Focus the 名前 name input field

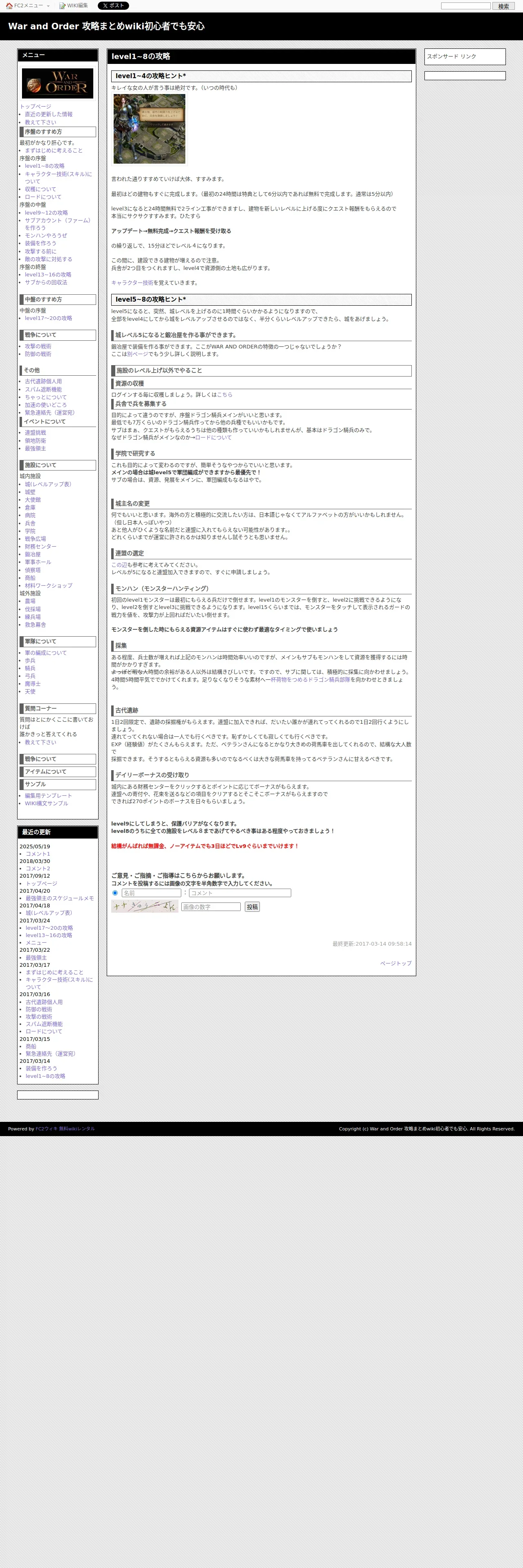click(151, 893)
